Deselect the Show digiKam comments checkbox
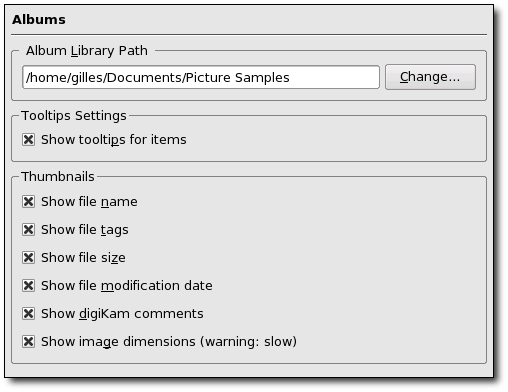This screenshot has width=508, height=392. coord(28,313)
